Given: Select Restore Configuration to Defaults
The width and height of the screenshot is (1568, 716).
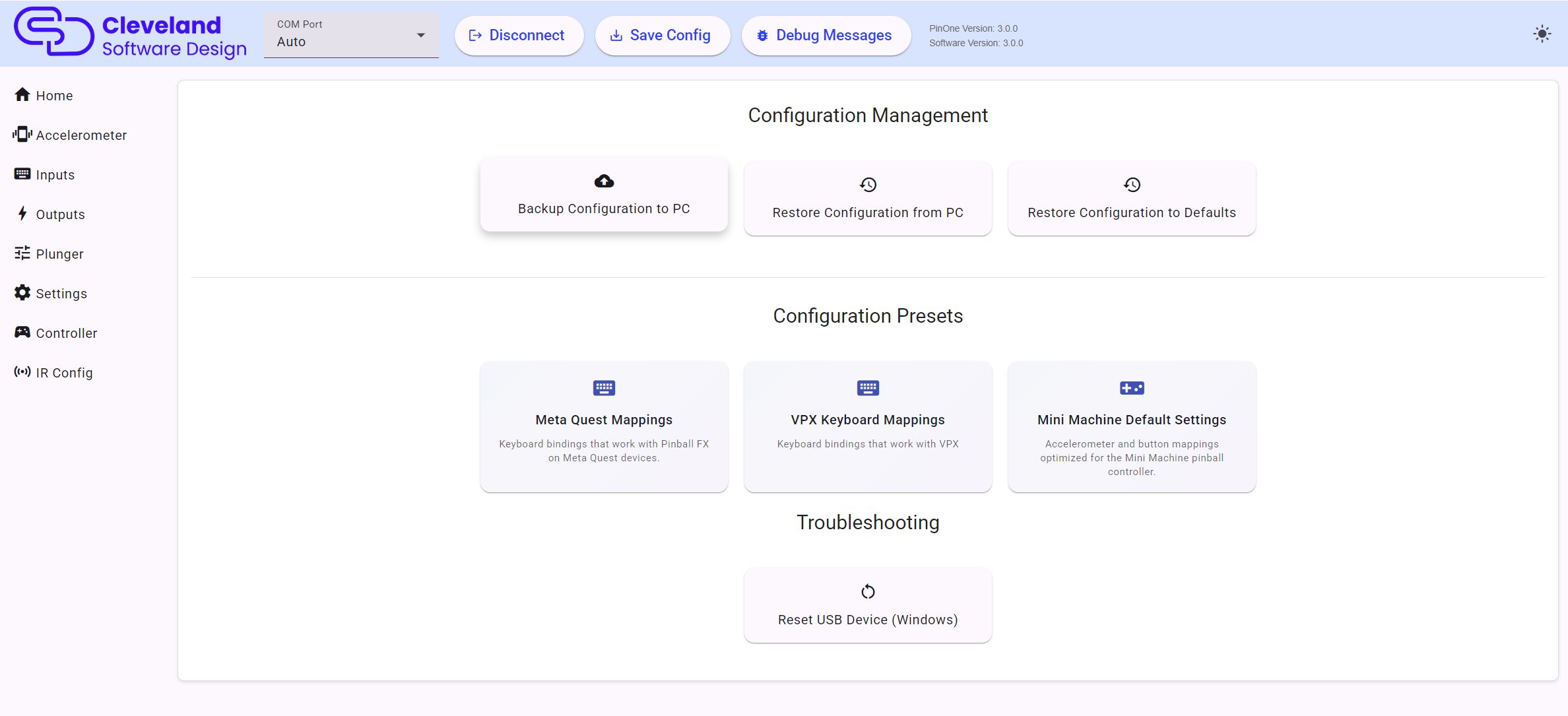Looking at the screenshot, I should pos(1132,199).
